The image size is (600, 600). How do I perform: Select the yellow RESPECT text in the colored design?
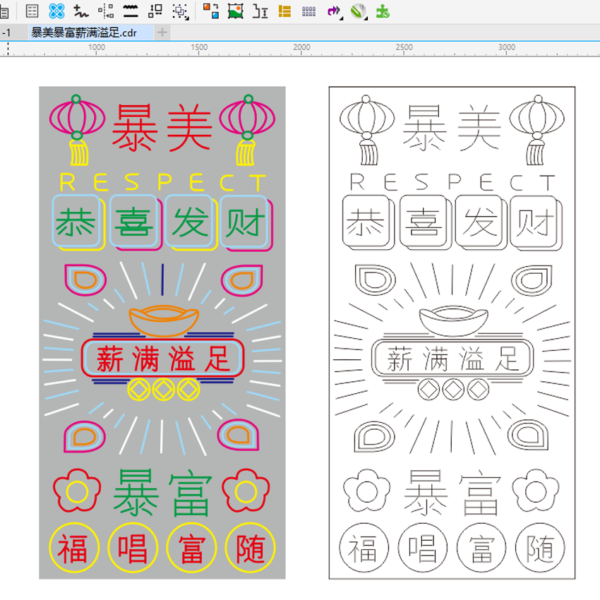point(163,182)
